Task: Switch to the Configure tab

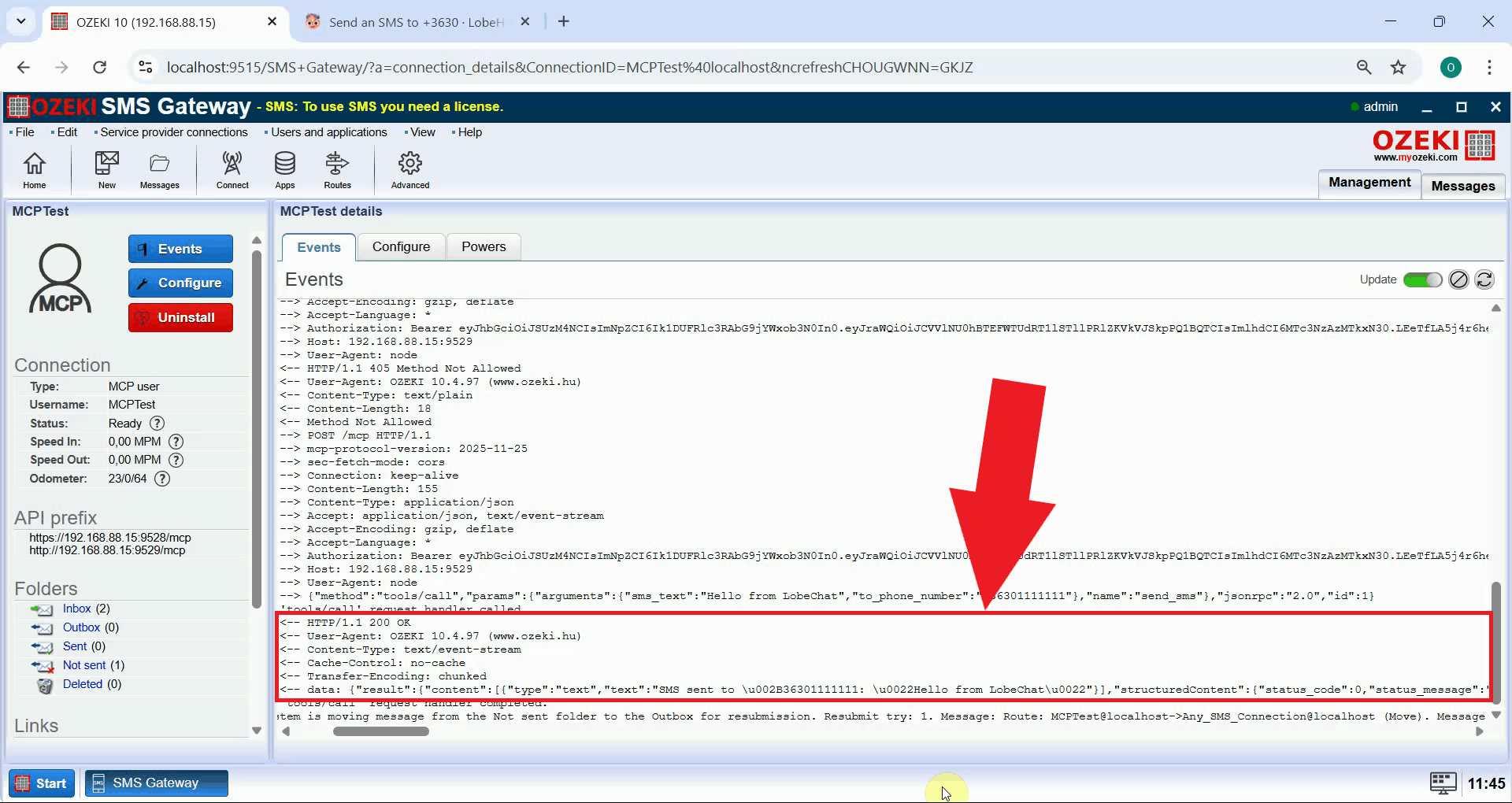Action: [x=401, y=247]
